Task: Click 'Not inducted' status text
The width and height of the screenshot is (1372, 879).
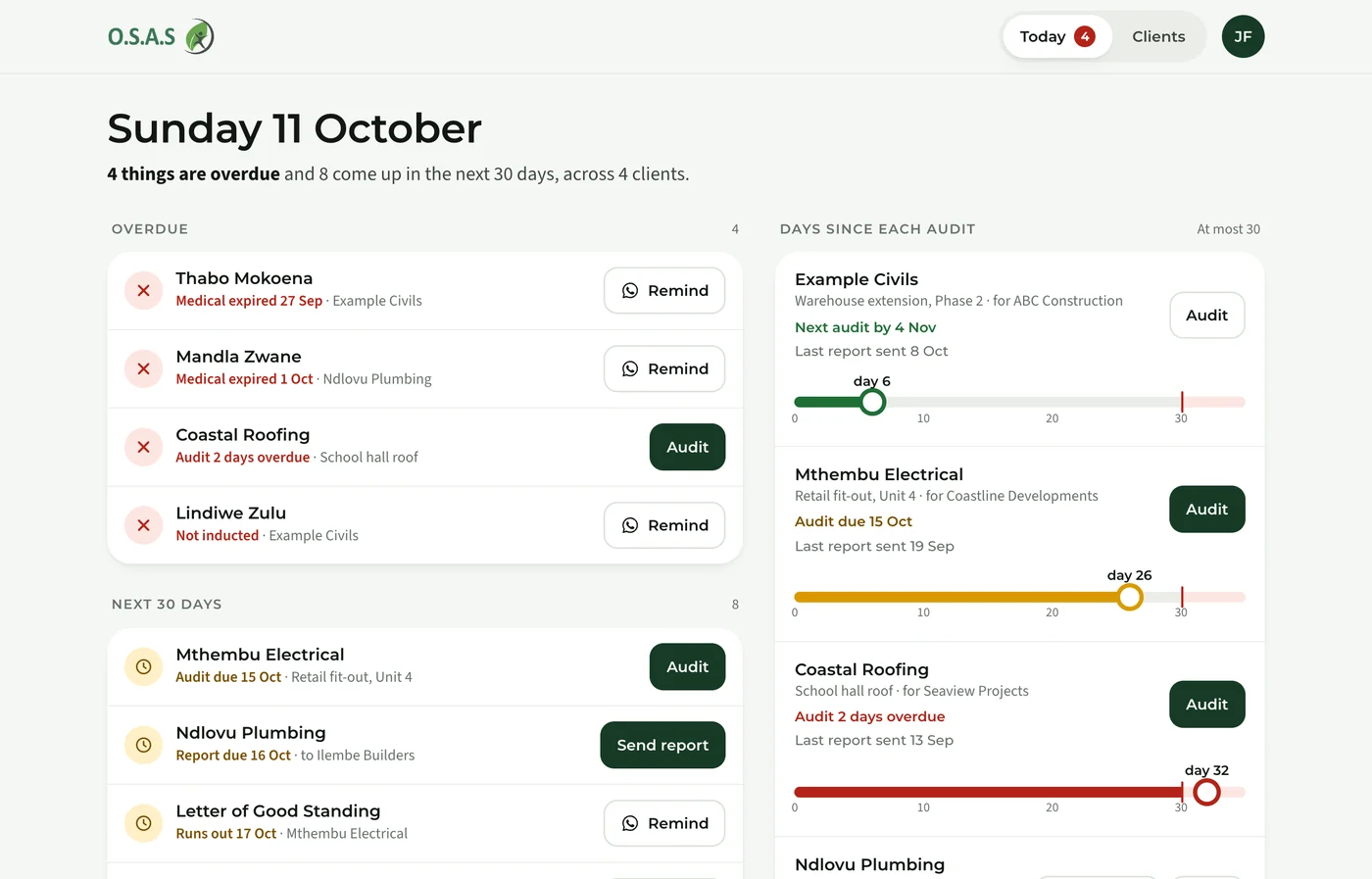Action: [x=217, y=536]
